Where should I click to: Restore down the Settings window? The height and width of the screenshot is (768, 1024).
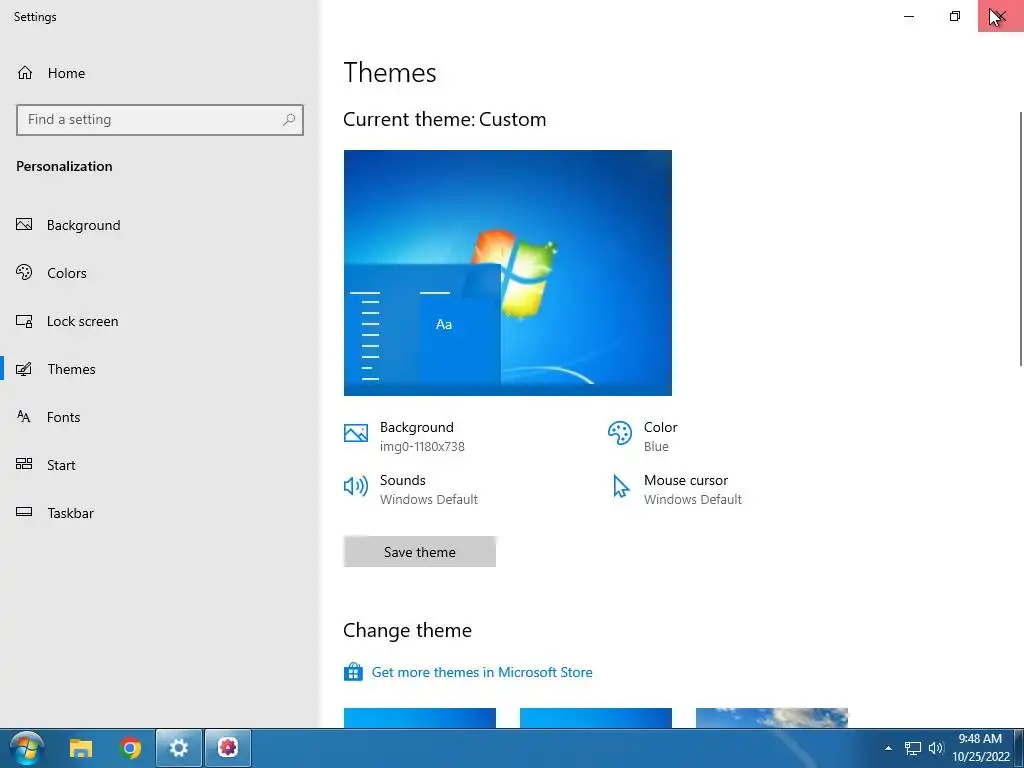pyautogui.click(x=955, y=16)
